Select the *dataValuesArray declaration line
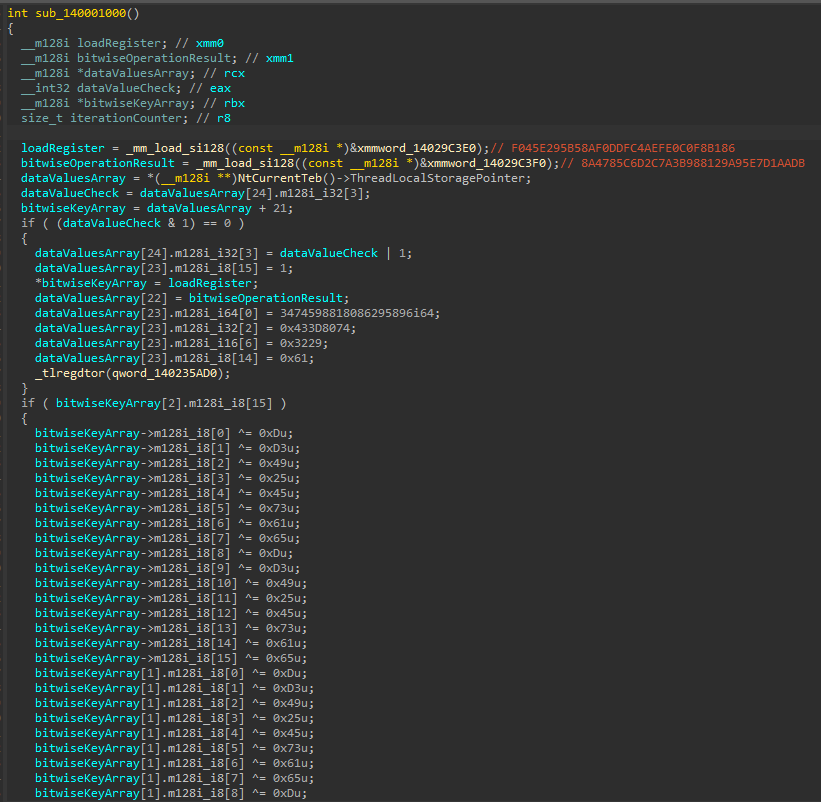Image resolution: width=821 pixels, height=802 pixels. point(133,73)
